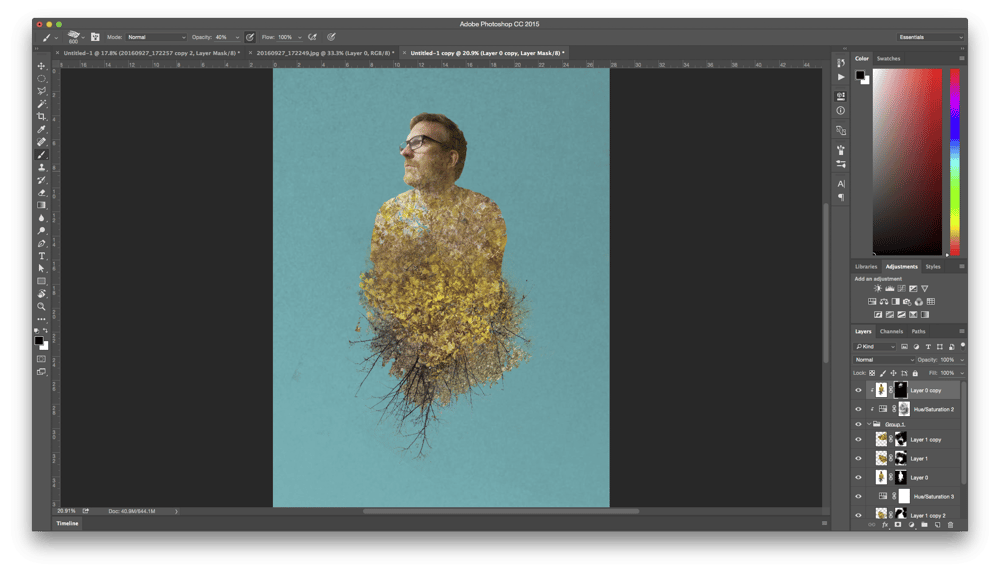Select the Path Selection tool
Image resolution: width=1000 pixels, height=575 pixels.
click(41, 268)
